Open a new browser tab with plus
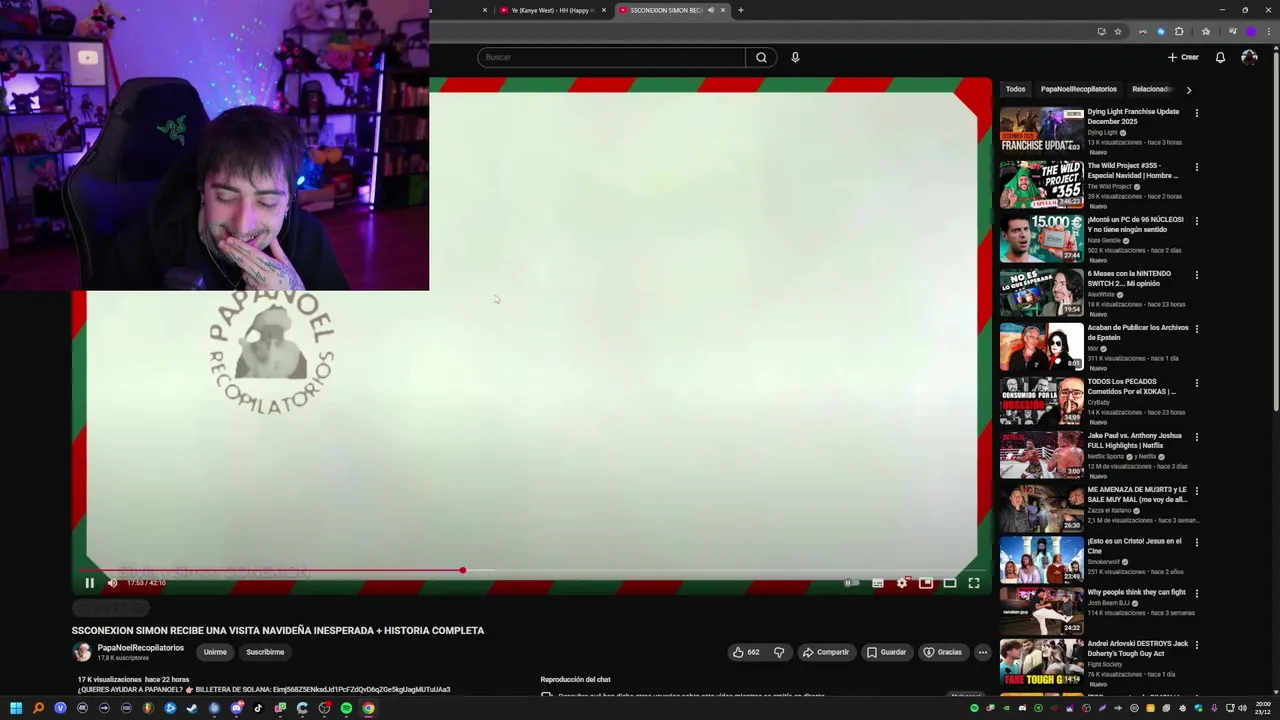 [x=740, y=10]
